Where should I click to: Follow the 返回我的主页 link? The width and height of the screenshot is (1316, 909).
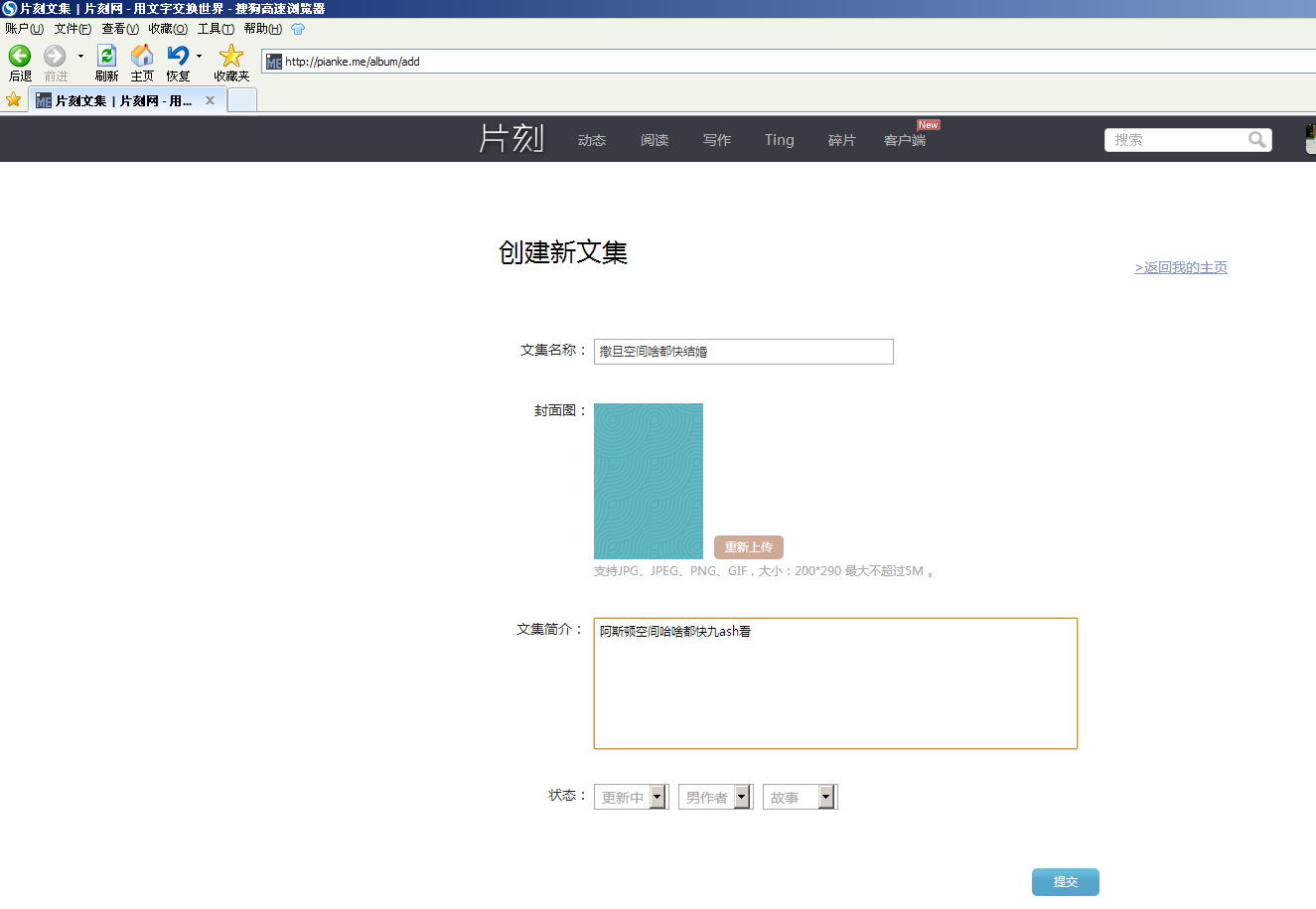point(1181,267)
